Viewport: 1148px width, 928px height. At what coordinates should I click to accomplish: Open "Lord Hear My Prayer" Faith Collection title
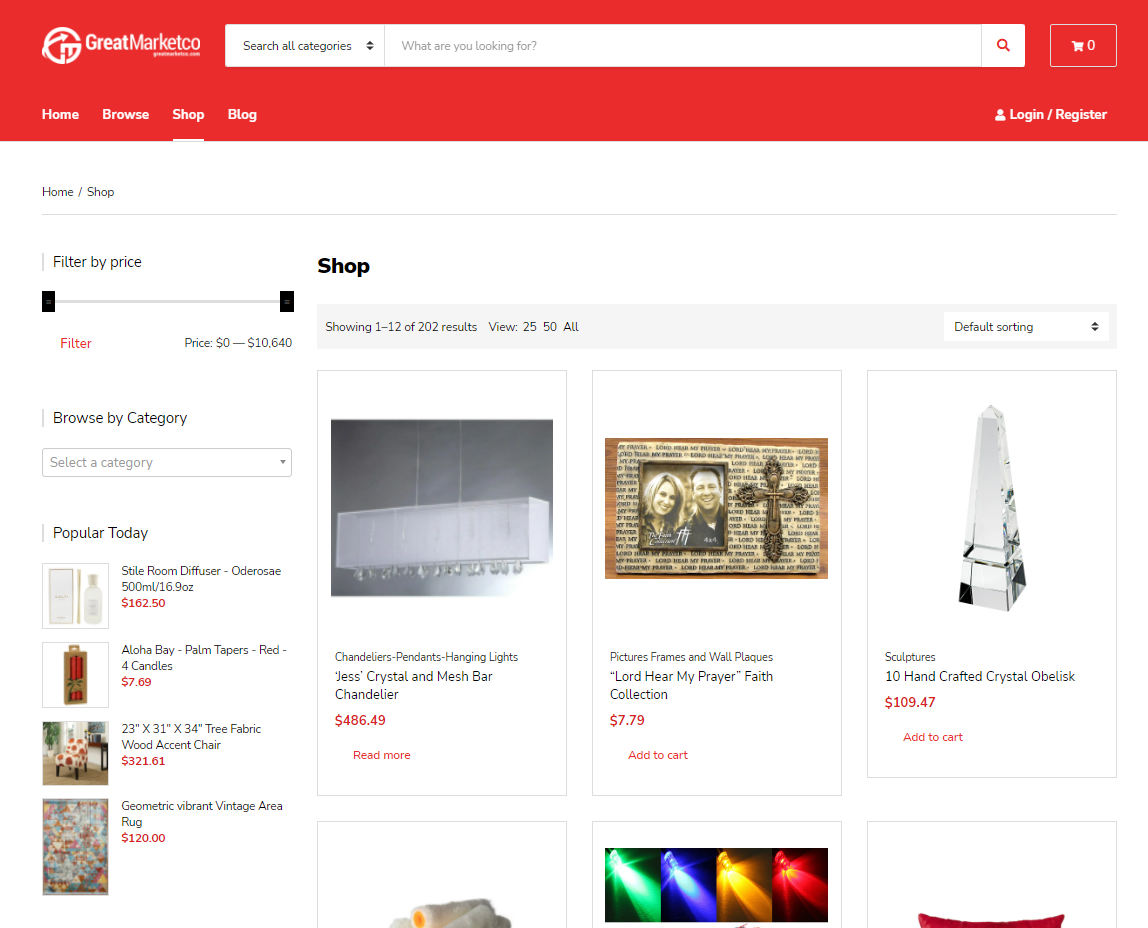click(x=691, y=685)
